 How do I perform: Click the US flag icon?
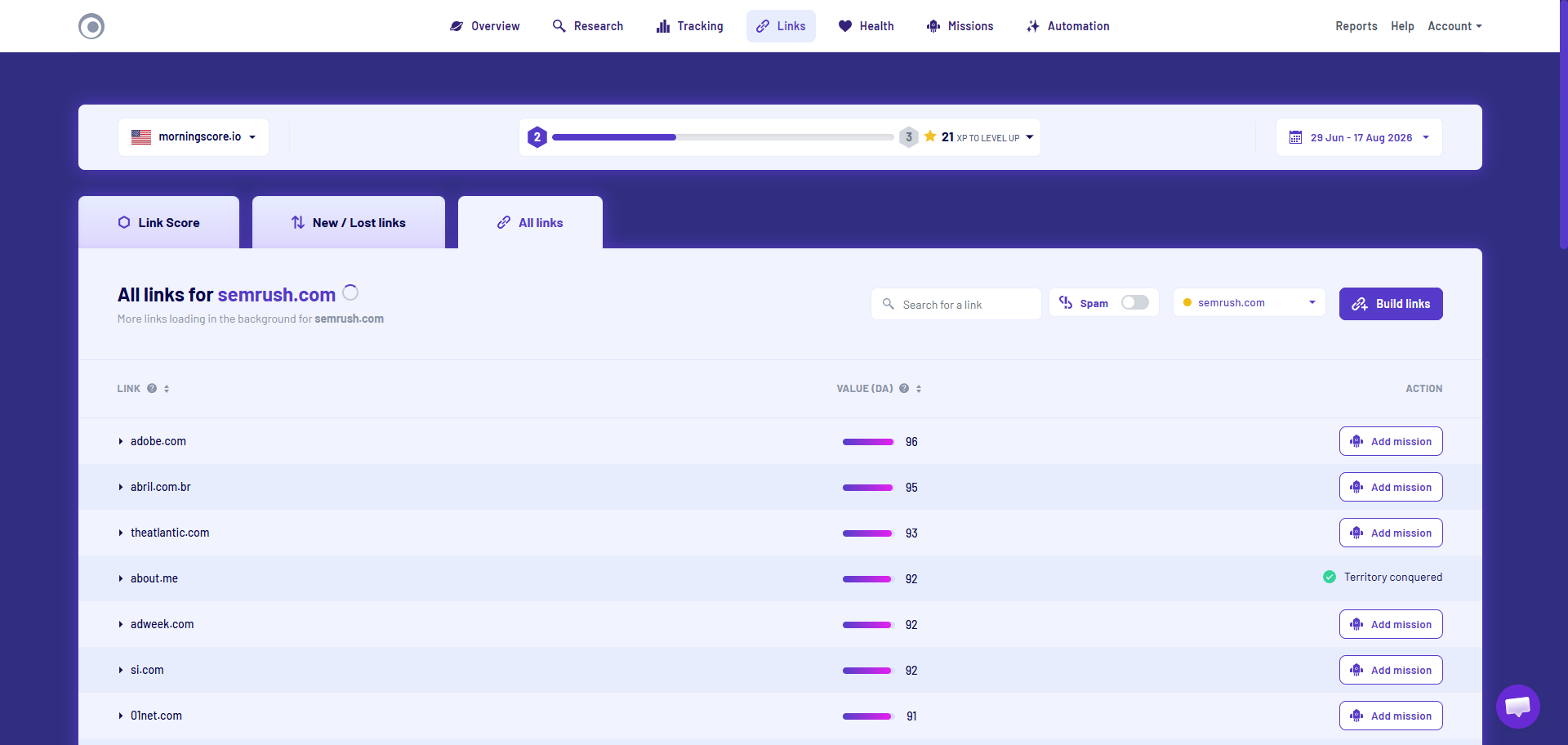point(141,137)
